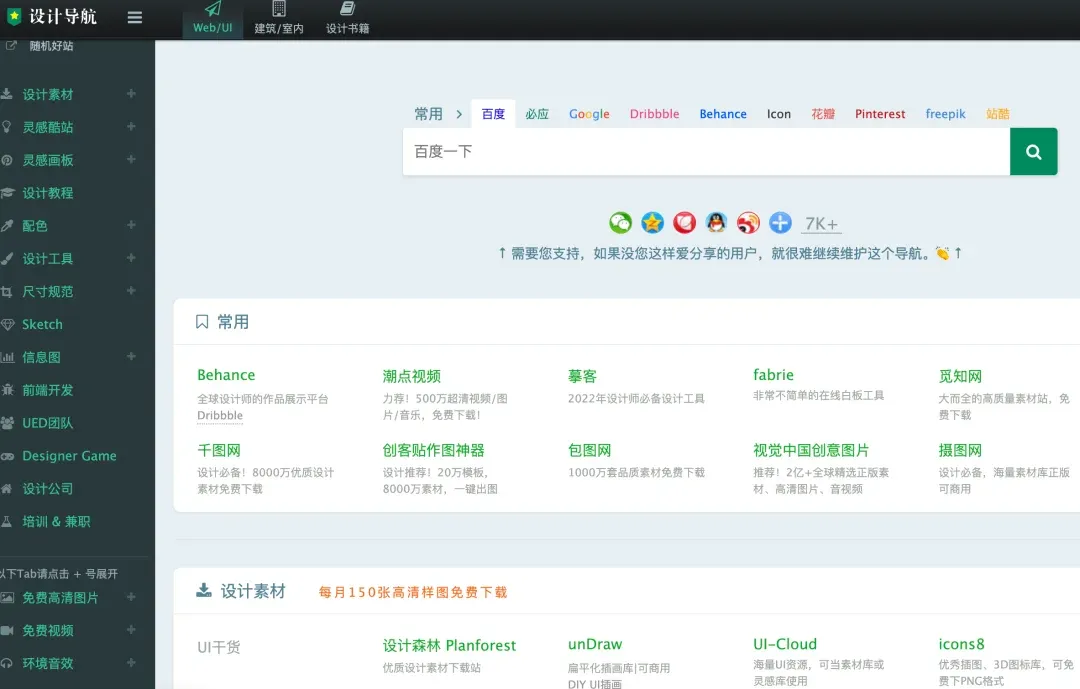Expand the 免费高清图片 sidebar section plus
The width and height of the screenshot is (1080, 689).
pyautogui.click(x=132, y=597)
